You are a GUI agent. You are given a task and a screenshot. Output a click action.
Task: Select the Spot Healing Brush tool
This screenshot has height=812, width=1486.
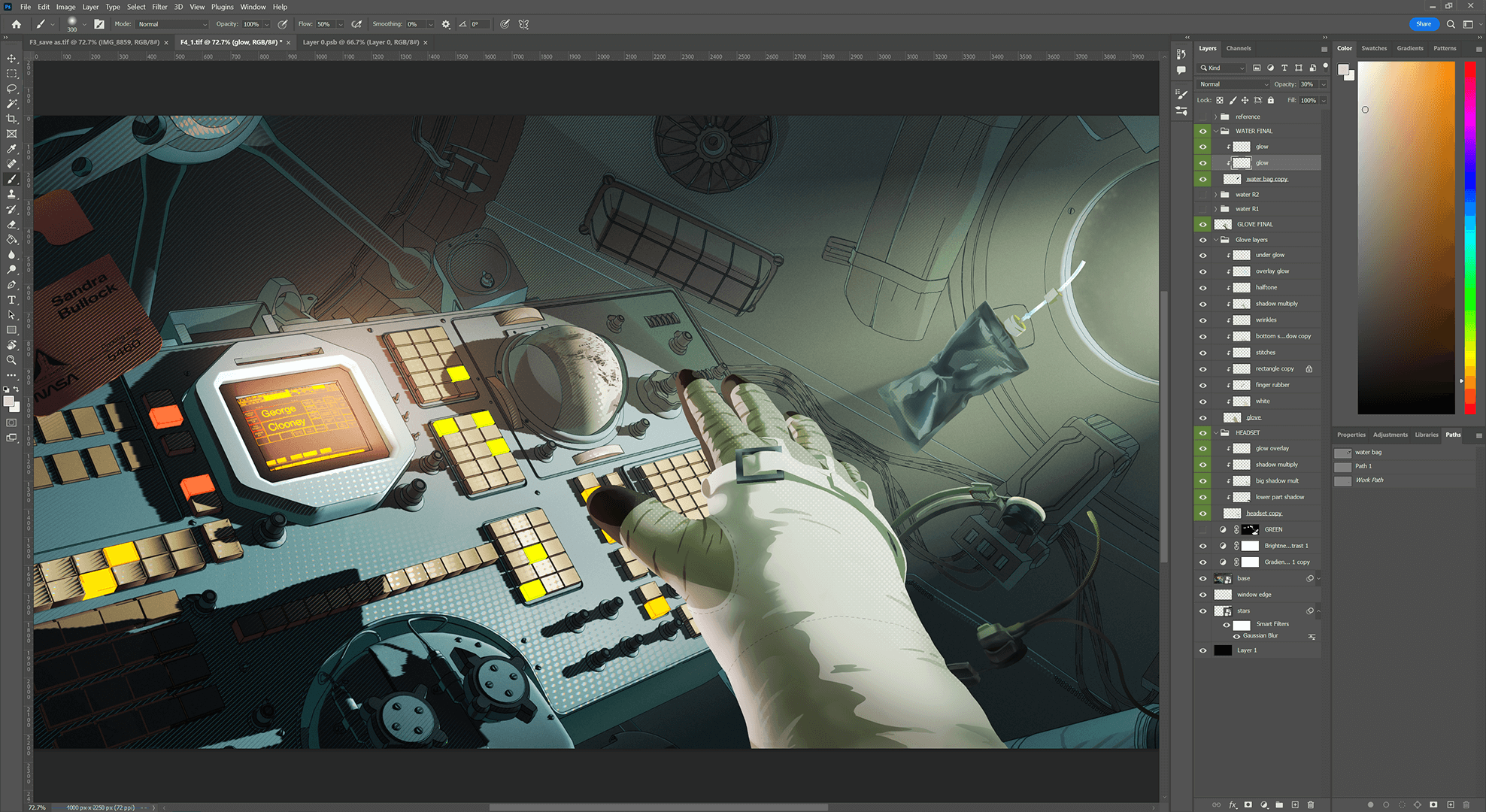pos(11,164)
